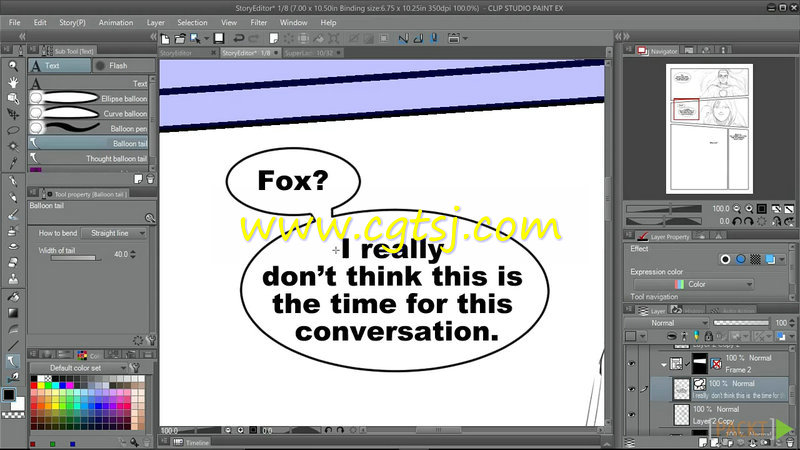Choose the Thought balloon tail sub tool
Viewport: 800px width, 450px height.
pyautogui.click(x=88, y=159)
